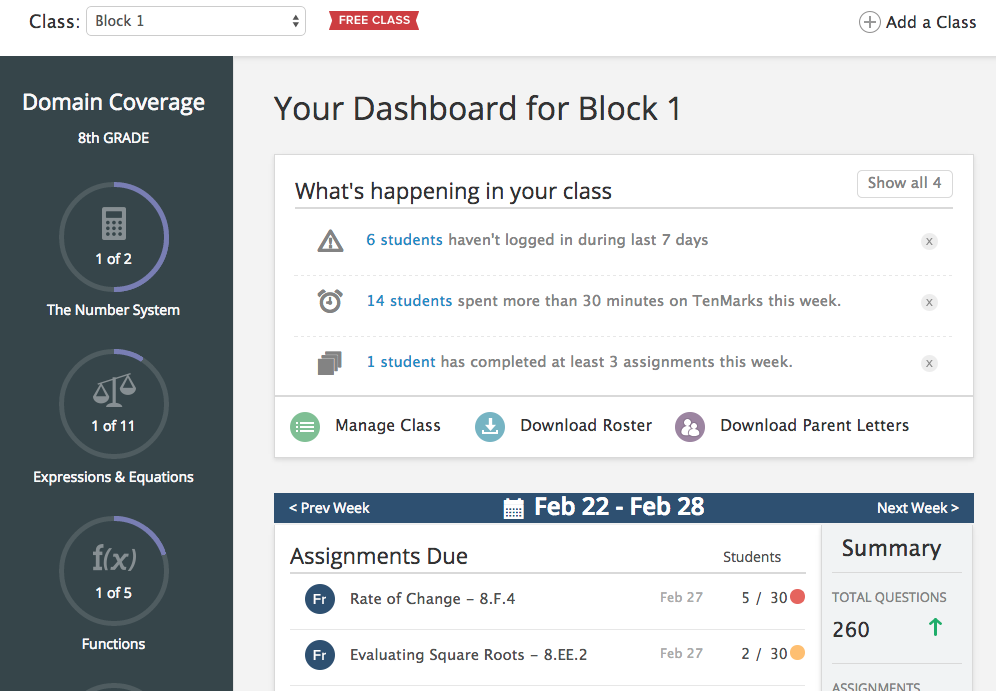Dismiss the 30 minutes on TenMarks notification

929,302
